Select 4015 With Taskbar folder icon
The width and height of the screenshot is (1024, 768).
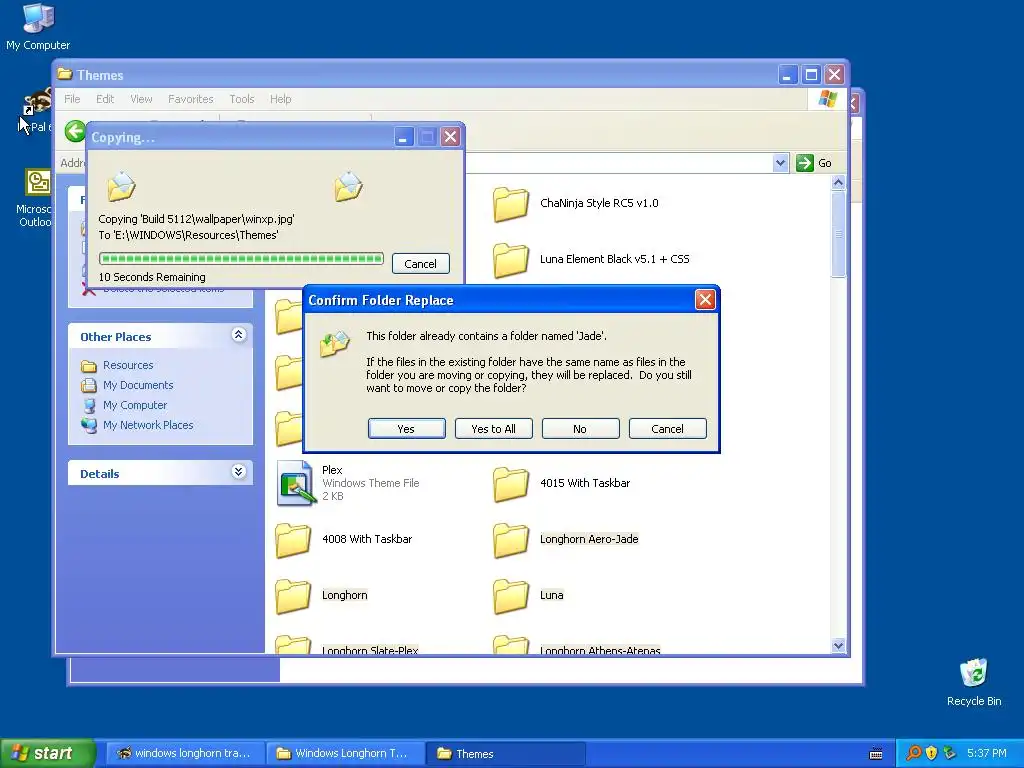(x=510, y=484)
